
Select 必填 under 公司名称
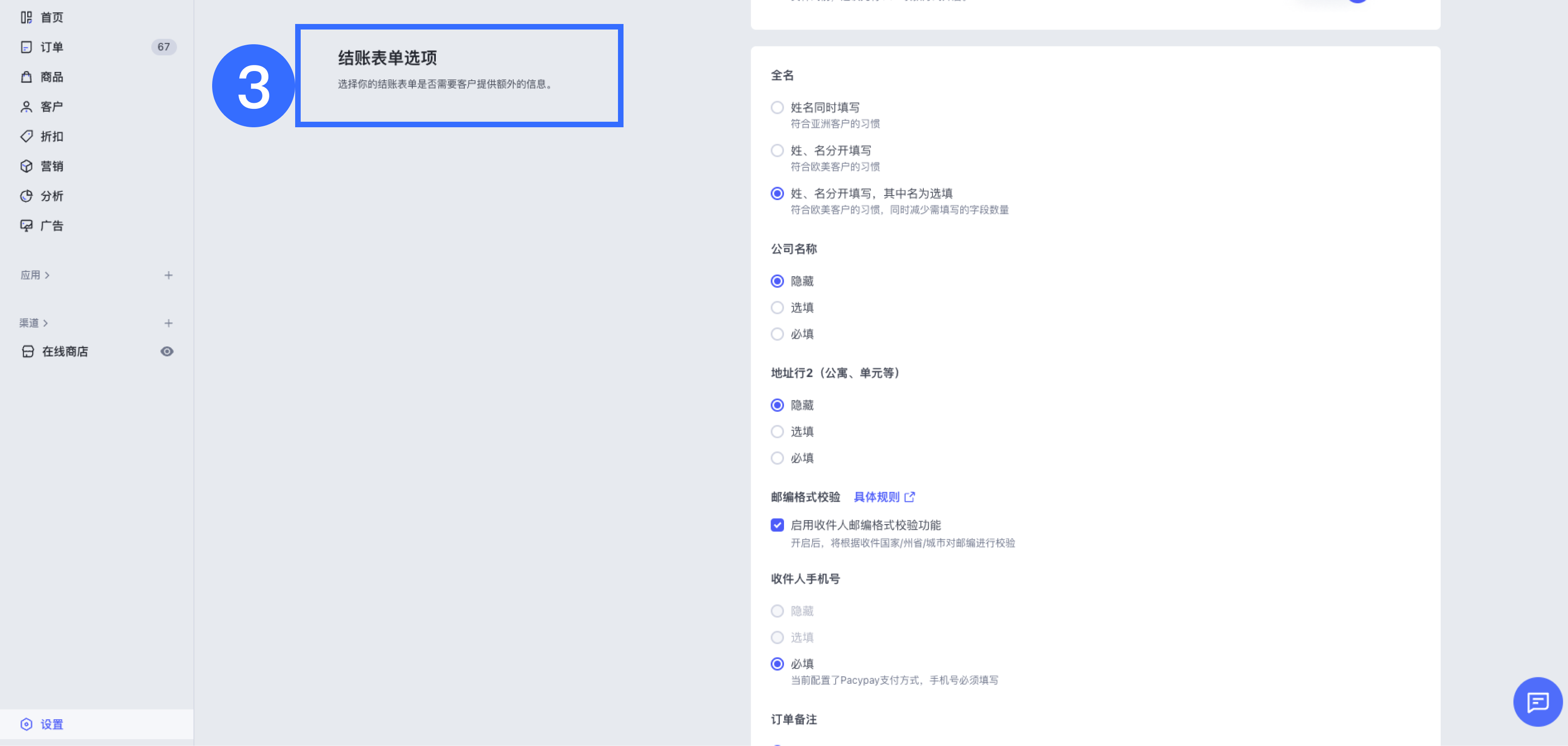[777, 334]
